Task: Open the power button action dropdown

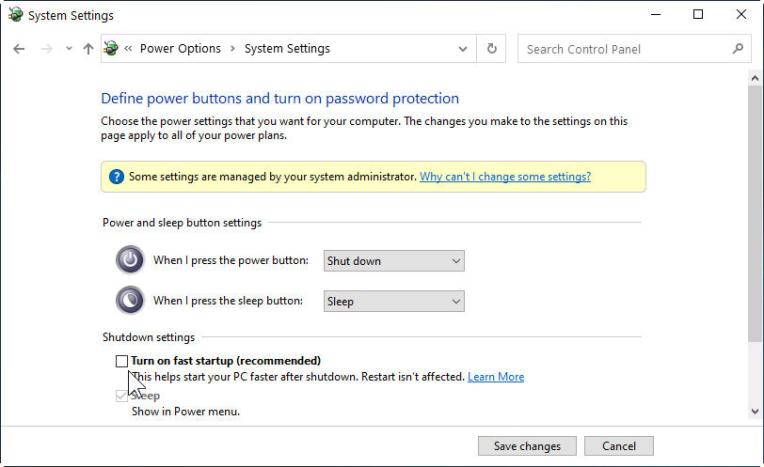Action: pos(394,261)
